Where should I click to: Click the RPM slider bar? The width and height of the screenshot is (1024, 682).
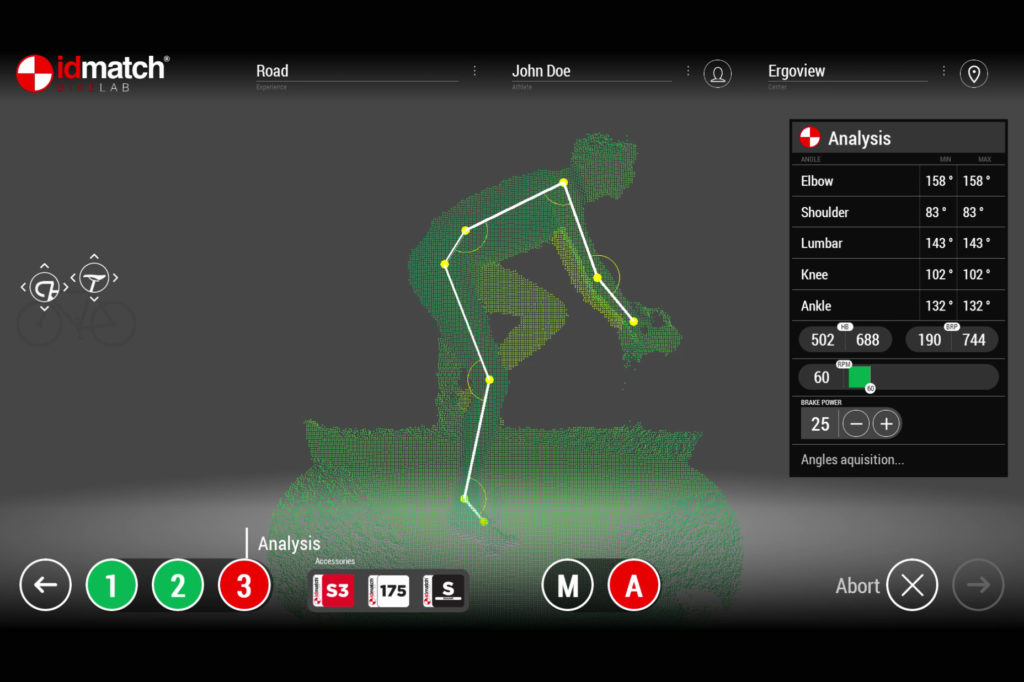click(x=923, y=377)
